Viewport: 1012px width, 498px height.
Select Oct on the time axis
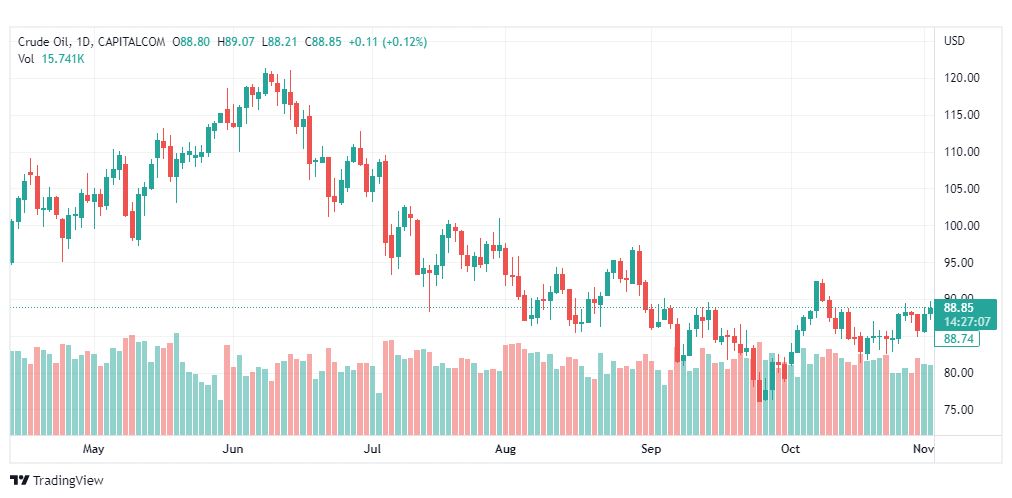coord(790,449)
